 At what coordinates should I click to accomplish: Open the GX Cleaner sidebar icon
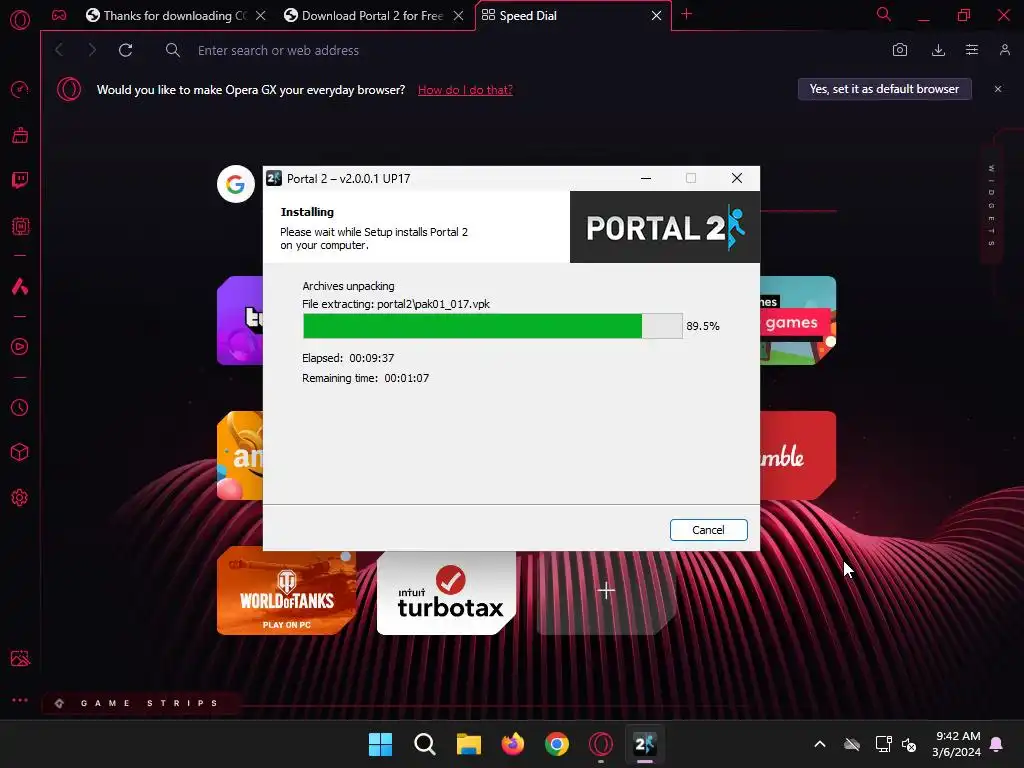pos(20,135)
